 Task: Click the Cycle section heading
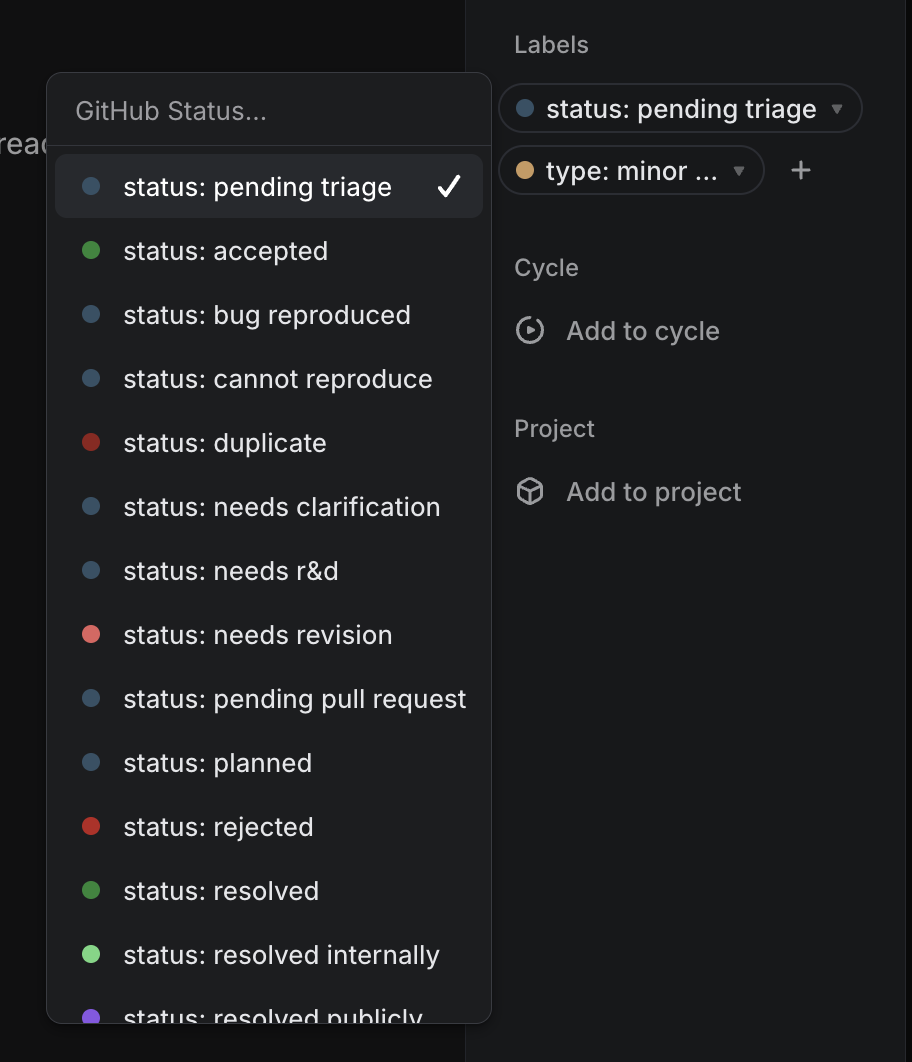coord(546,268)
